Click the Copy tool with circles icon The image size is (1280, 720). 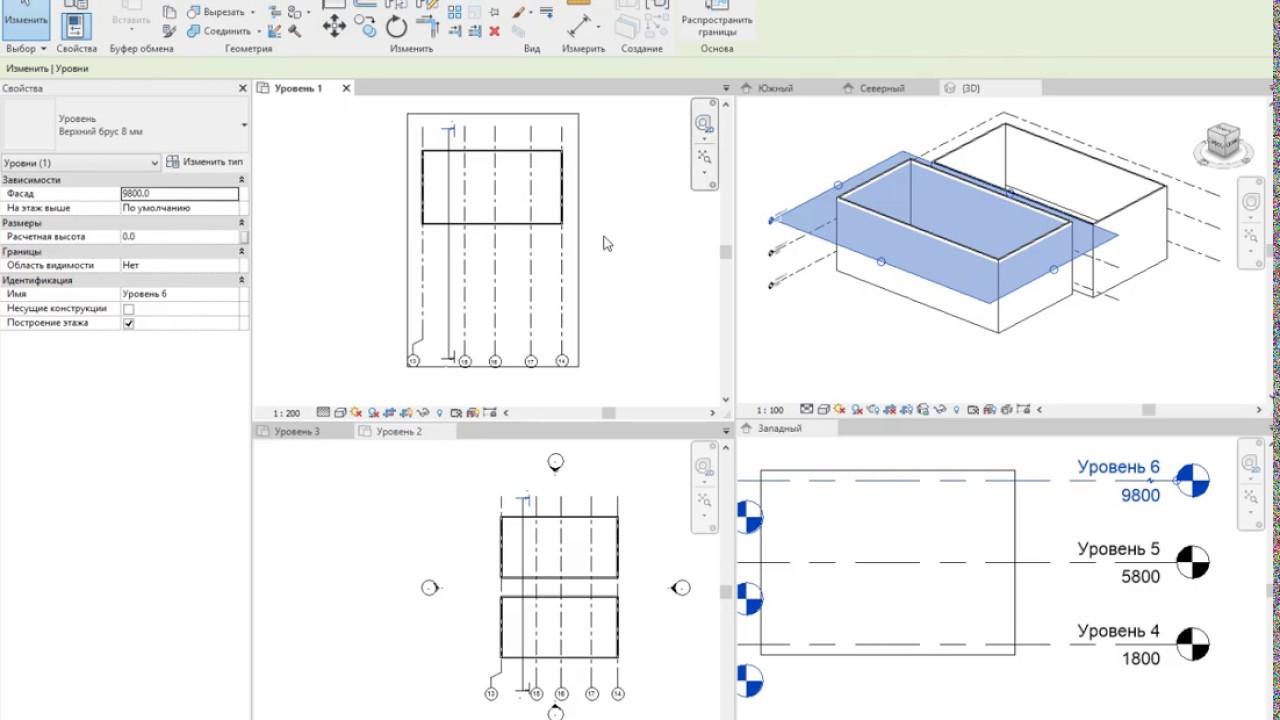coord(366,27)
